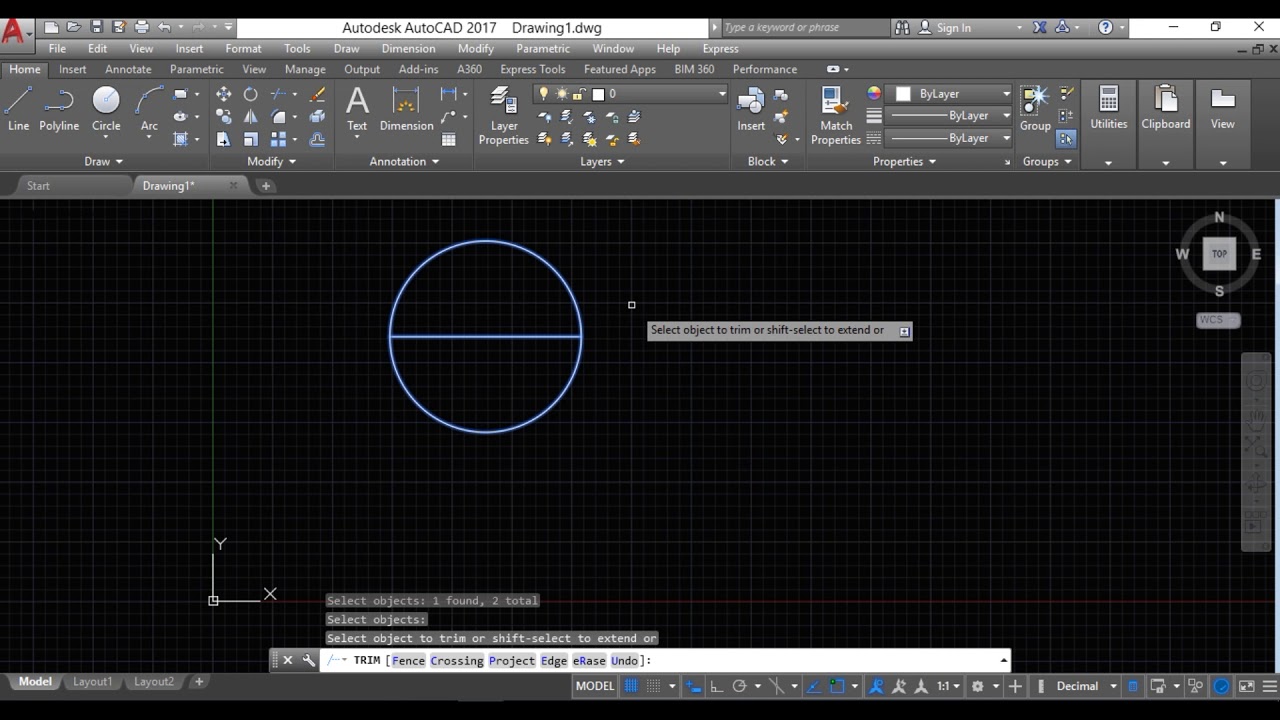Switch to the Annotate ribbon tab

tap(128, 69)
